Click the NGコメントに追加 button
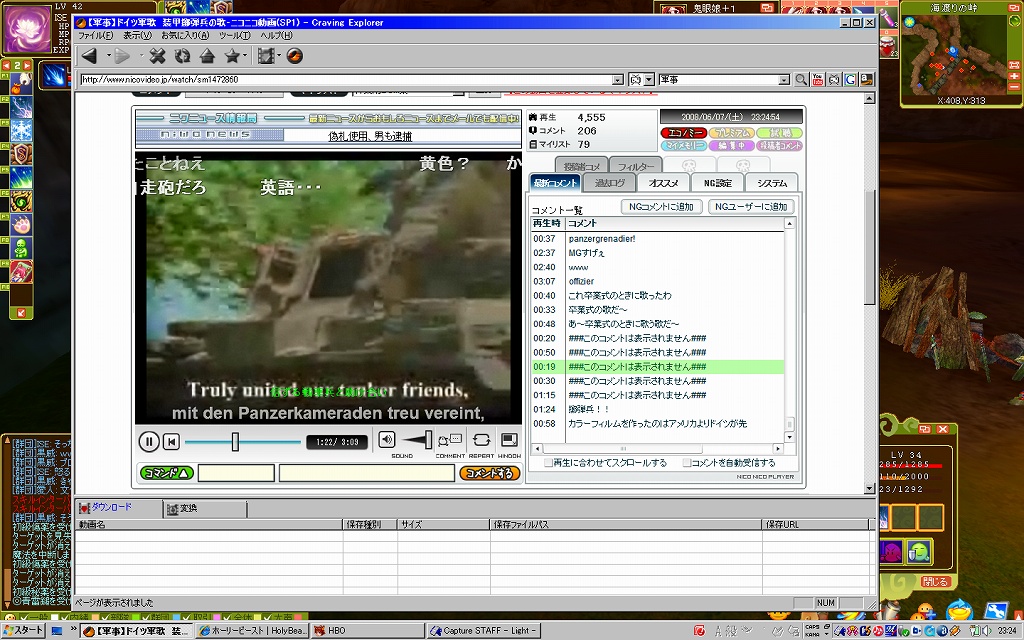1024x640 pixels. (x=661, y=207)
